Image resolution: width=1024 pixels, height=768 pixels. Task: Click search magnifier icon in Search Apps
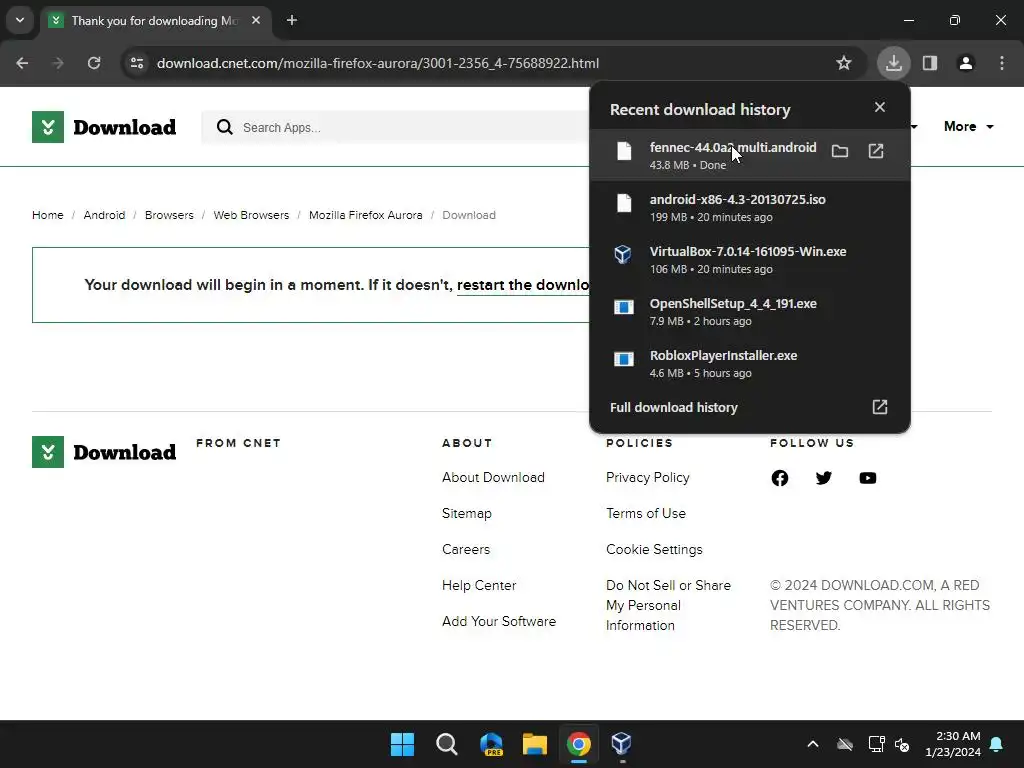point(225,127)
